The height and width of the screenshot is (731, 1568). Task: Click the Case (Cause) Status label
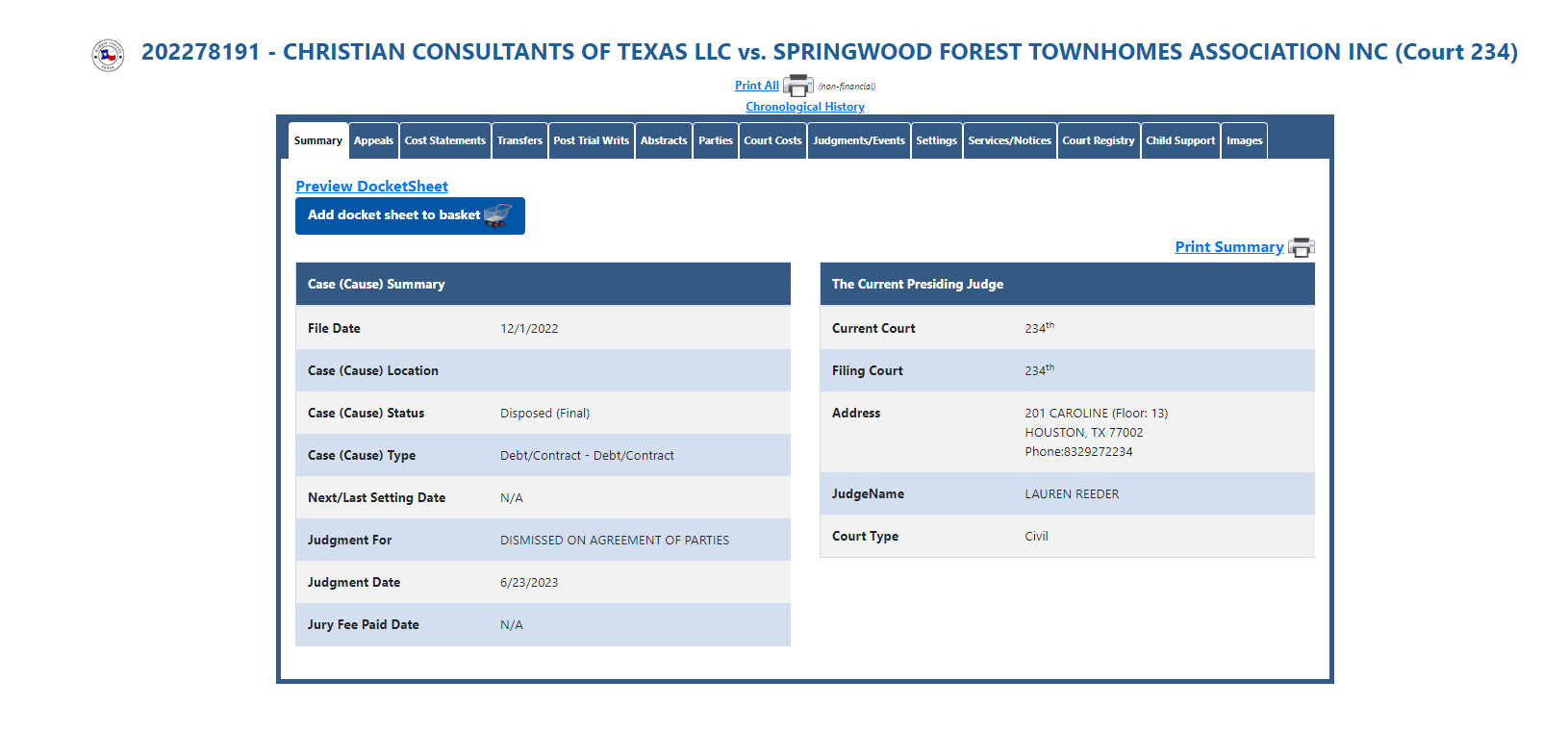(366, 414)
